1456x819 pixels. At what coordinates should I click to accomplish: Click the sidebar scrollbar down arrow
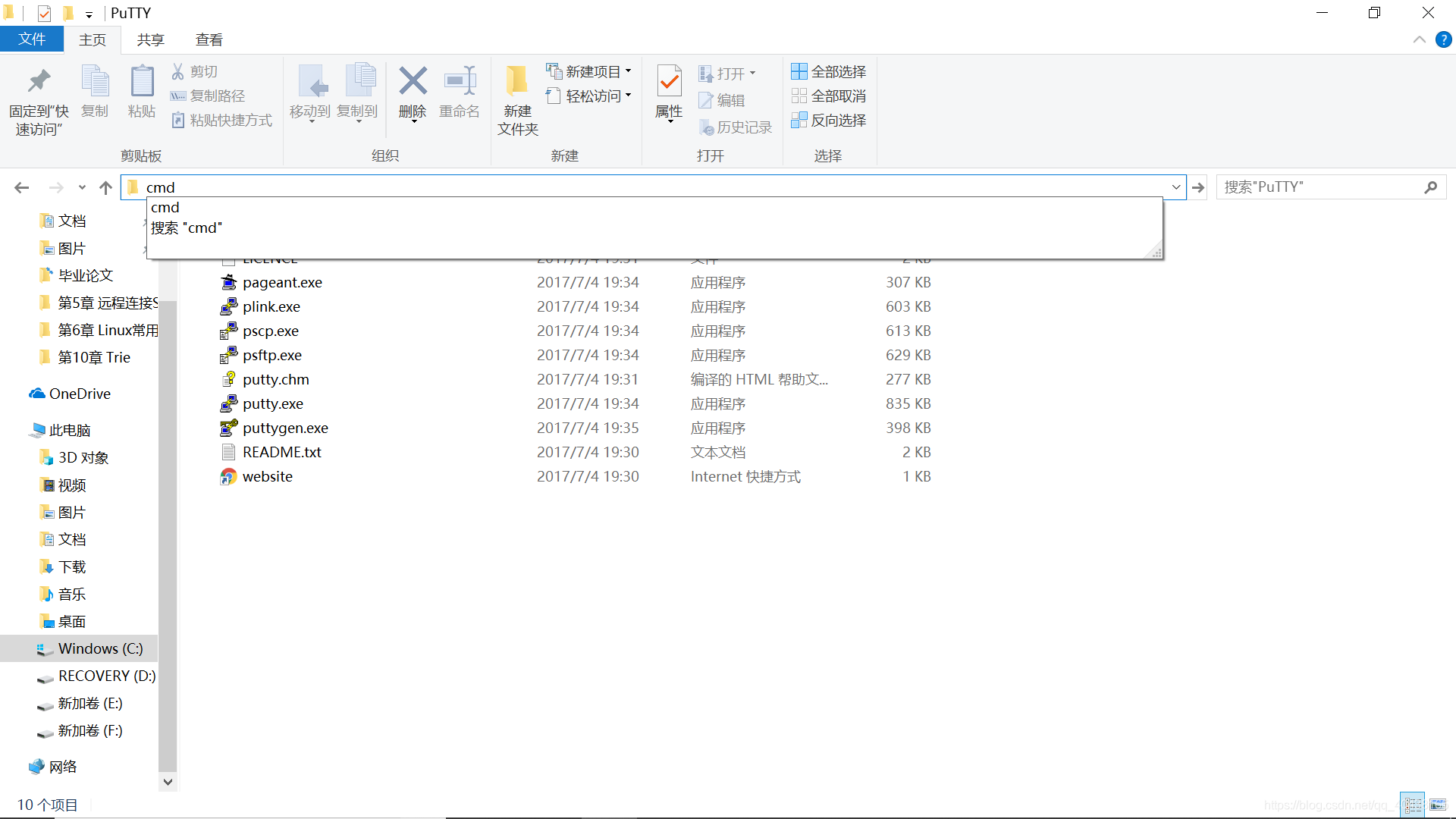pyautogui.click(x=168, y=781)
